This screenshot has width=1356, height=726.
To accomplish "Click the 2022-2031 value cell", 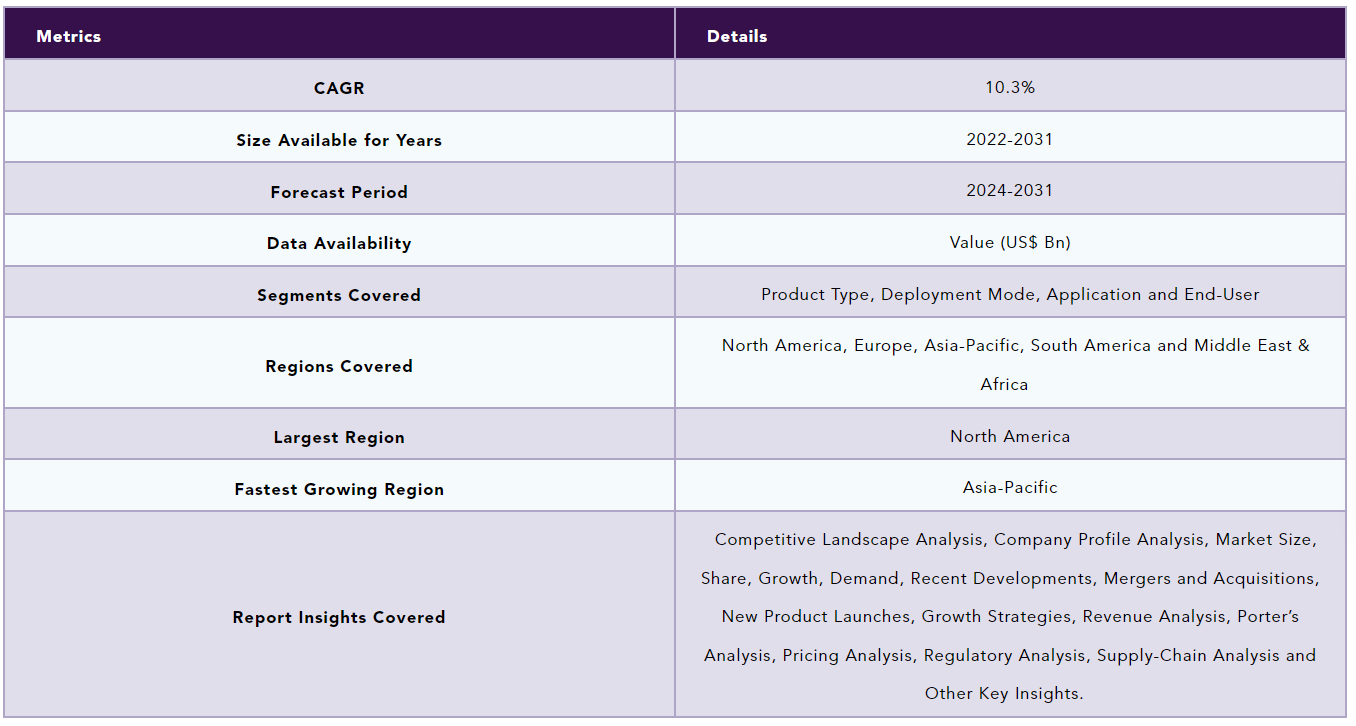I will [1010, 139].
